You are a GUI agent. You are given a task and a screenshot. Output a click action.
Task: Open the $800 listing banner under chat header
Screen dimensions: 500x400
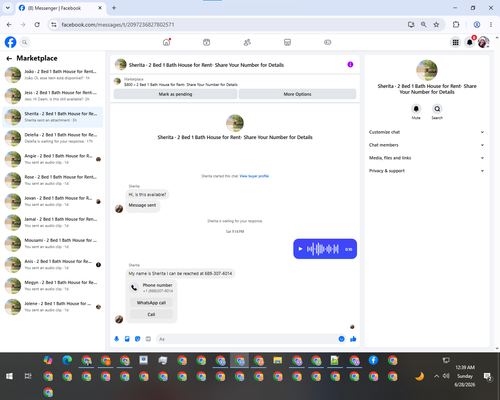click(x=235, y=82)
